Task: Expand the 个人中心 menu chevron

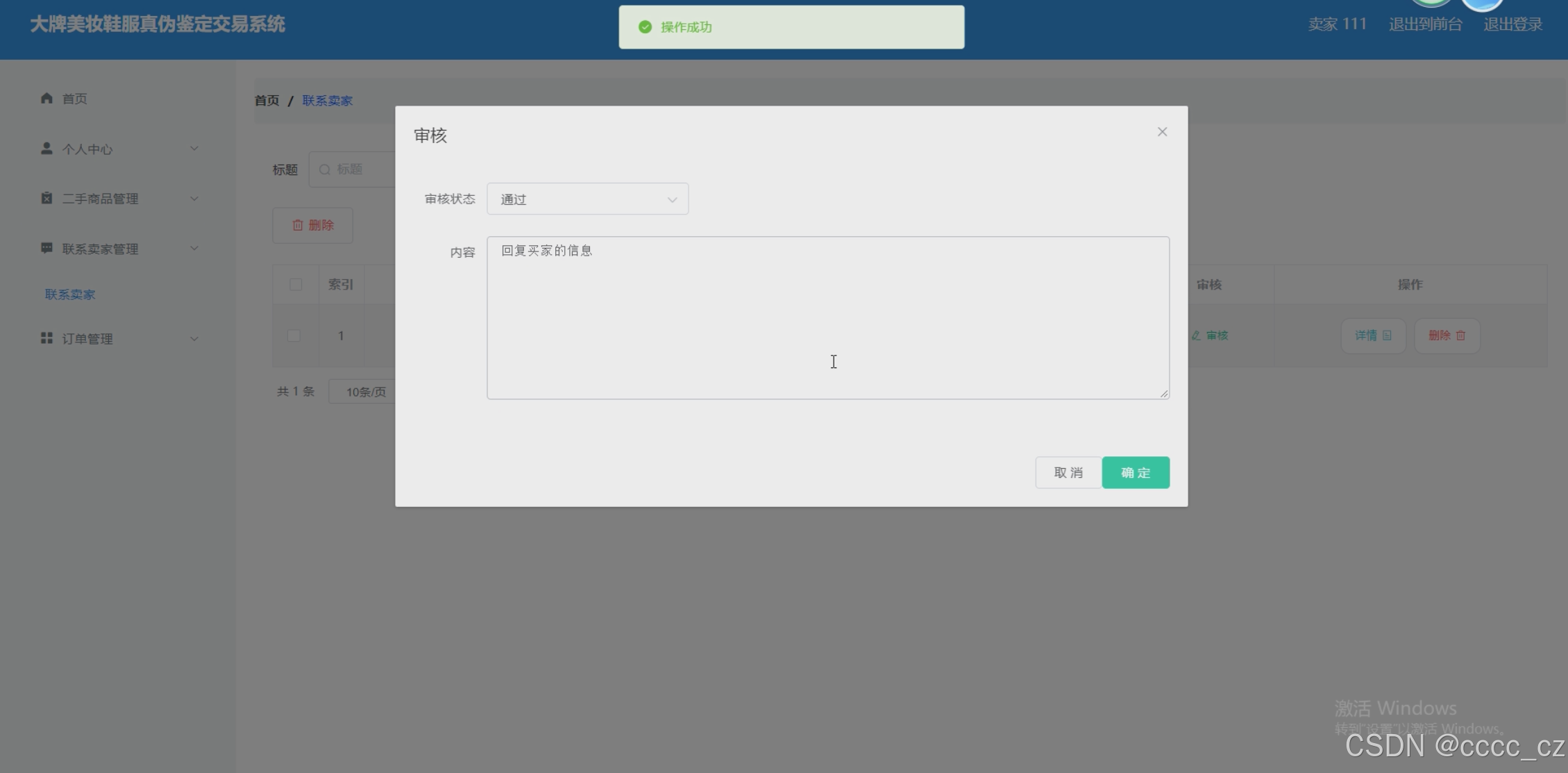Action: [194, 149]
